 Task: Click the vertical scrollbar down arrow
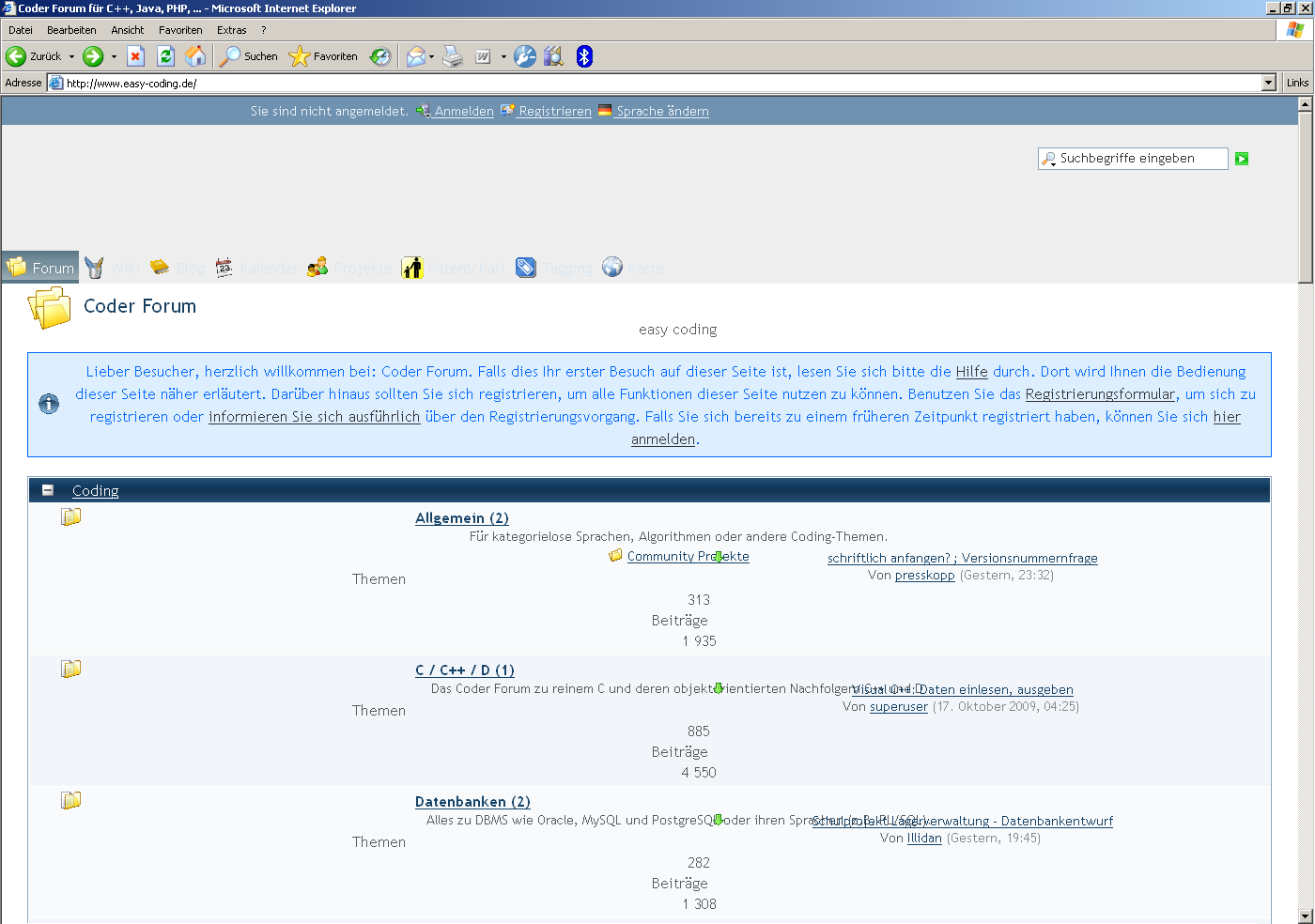pos(1305,916)
